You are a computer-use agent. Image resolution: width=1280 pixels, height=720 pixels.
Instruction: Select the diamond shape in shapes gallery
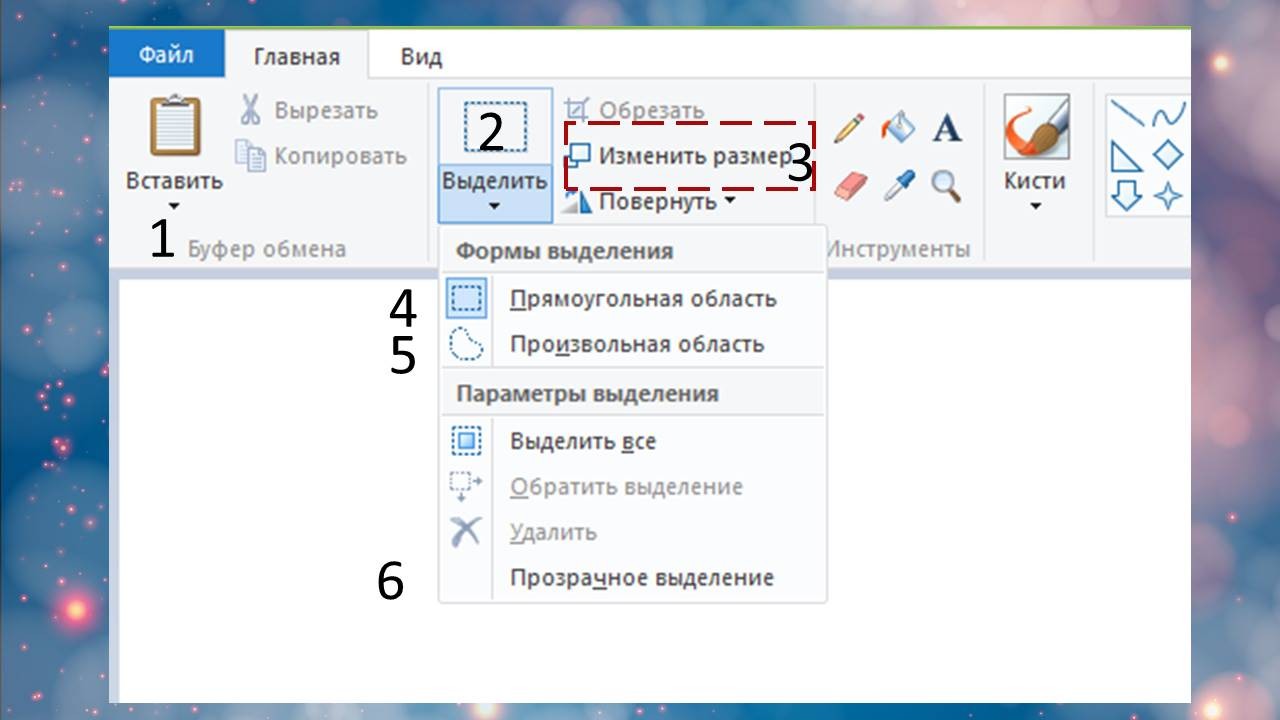tap(1167, 155)
